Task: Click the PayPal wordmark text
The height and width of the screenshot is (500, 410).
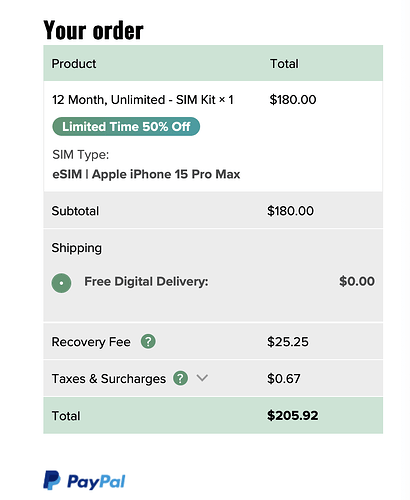Action: 96,482
